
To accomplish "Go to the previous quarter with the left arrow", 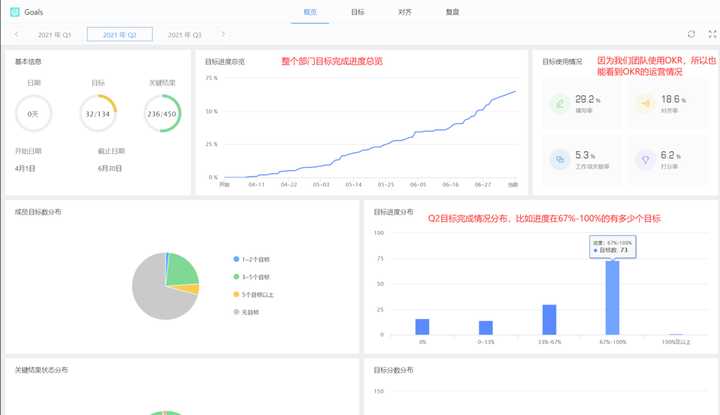I will coord(17,34).
